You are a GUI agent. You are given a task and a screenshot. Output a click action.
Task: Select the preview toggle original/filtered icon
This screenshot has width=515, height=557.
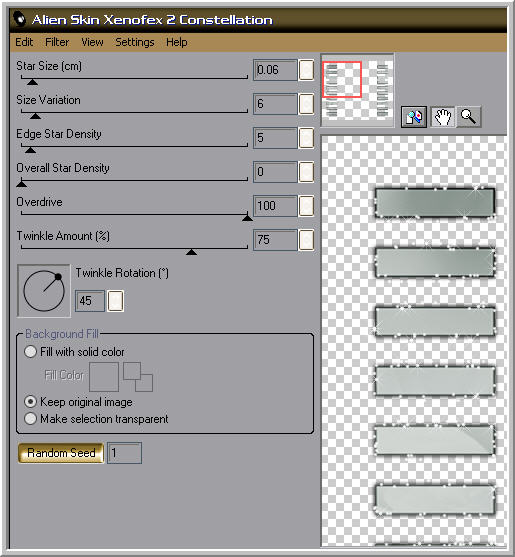point(414,117)
